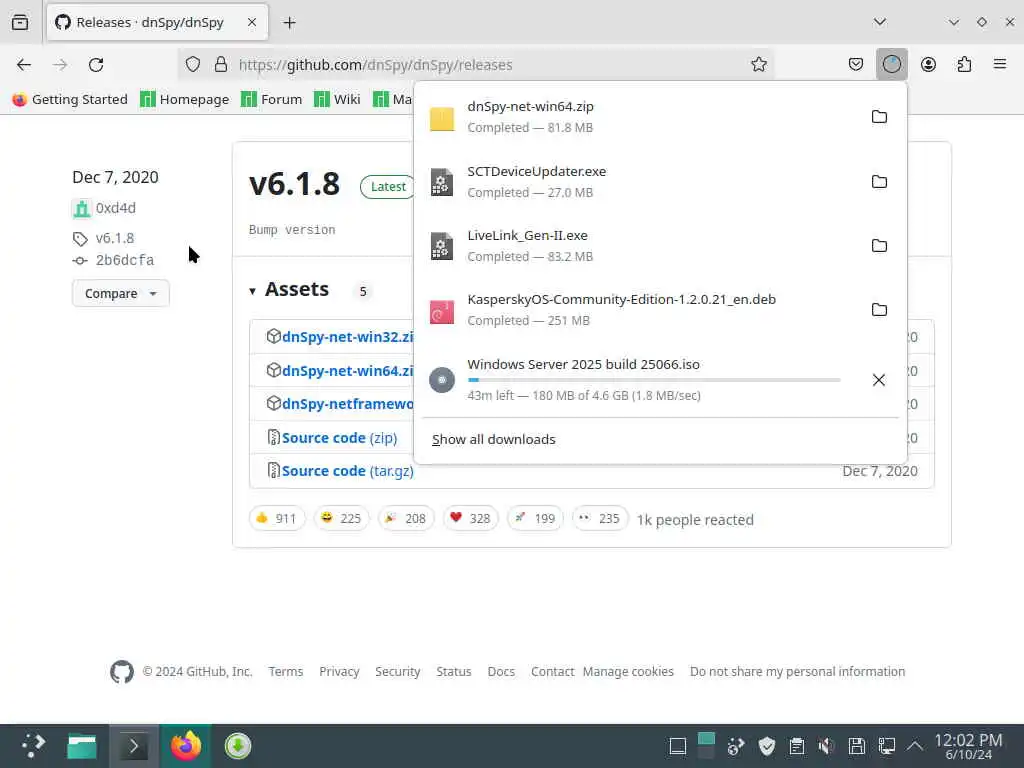Download Source code (tar.gz)
This screenshot has height=768, width=1024.
[347, 471]
